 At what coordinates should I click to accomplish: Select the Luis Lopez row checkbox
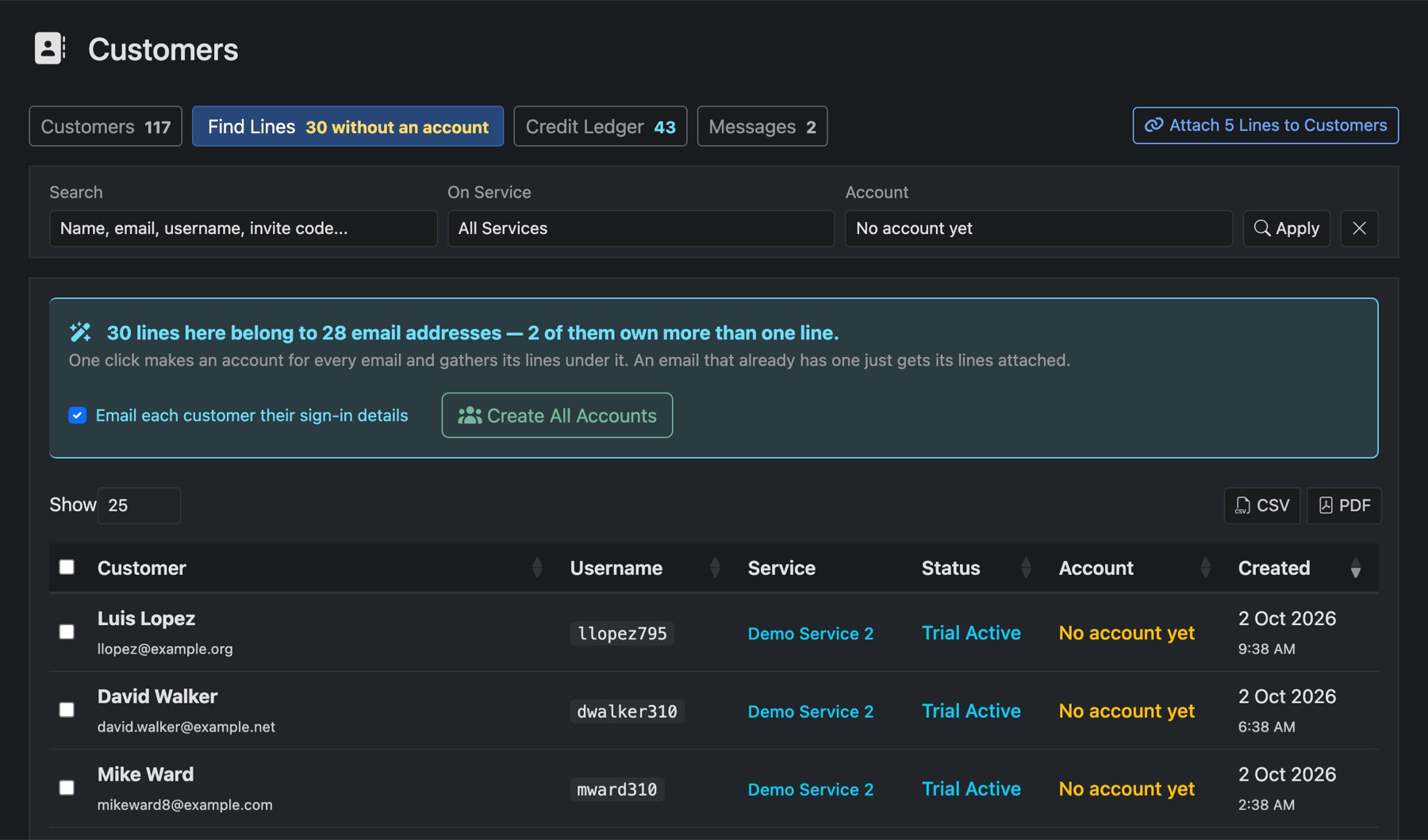point(67,631)
